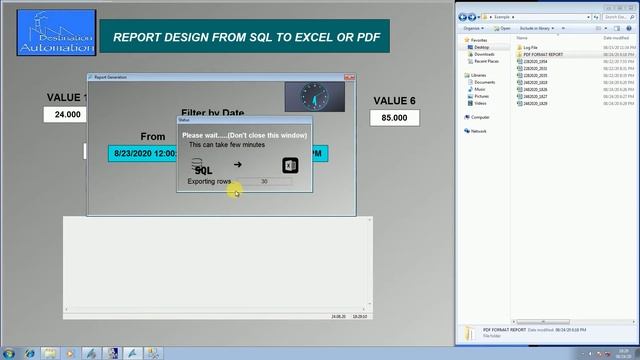Click the VALUE 6 field showing 85.000

pos(394,118)
